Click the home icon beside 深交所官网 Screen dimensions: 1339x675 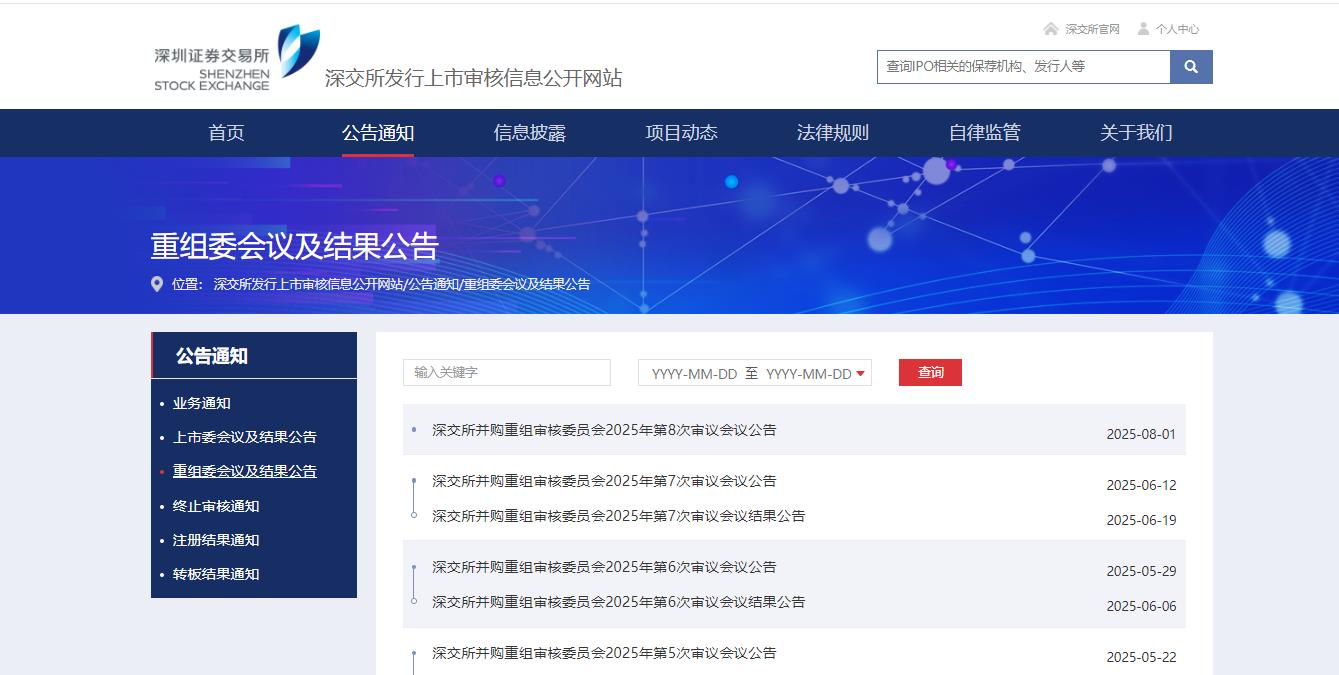[1050, 29]
